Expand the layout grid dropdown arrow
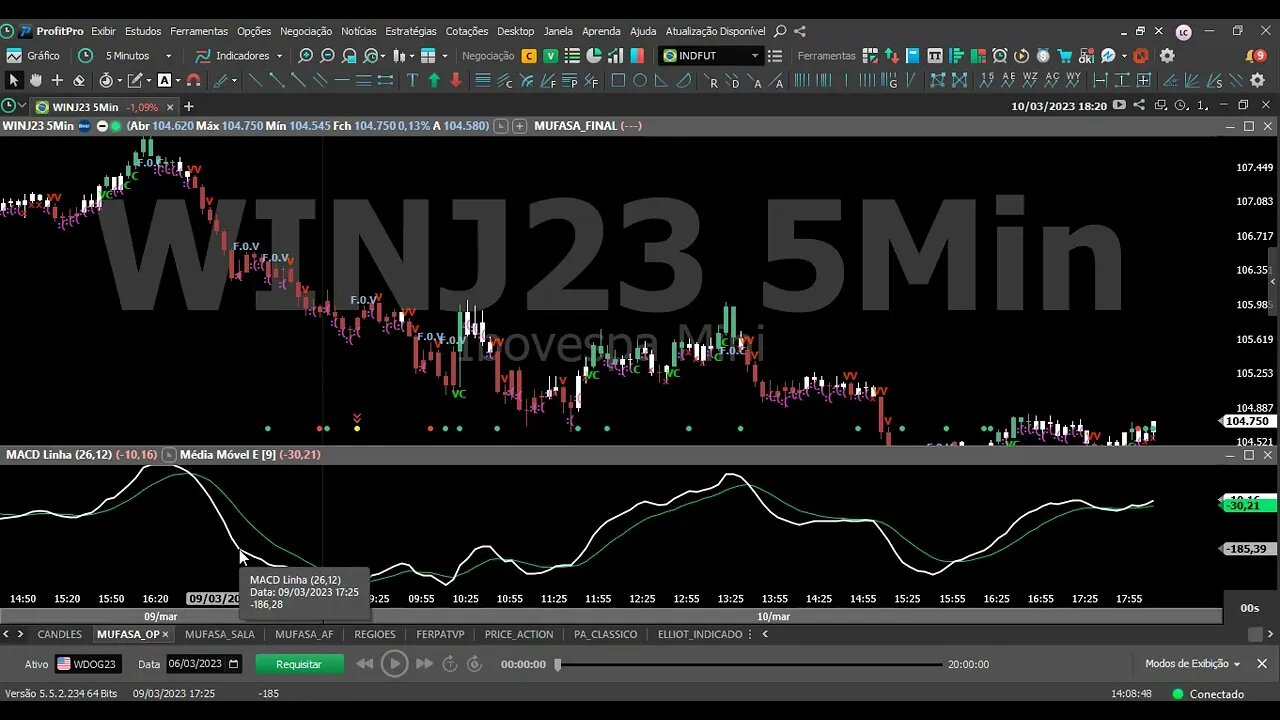 [x=444, y=56]
